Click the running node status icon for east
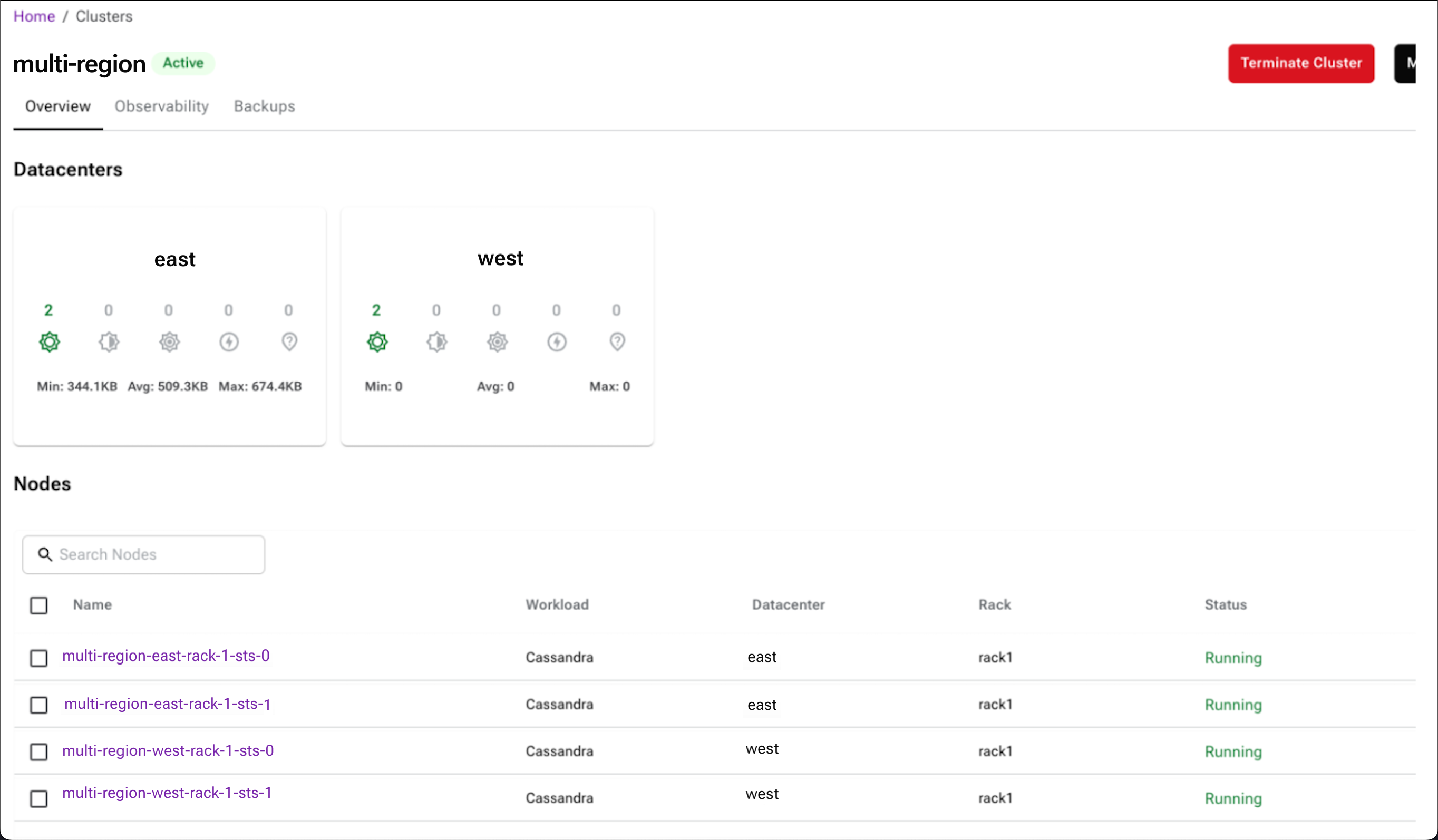The width and height of the screenshot is (1438, 840). pos(49,341)
